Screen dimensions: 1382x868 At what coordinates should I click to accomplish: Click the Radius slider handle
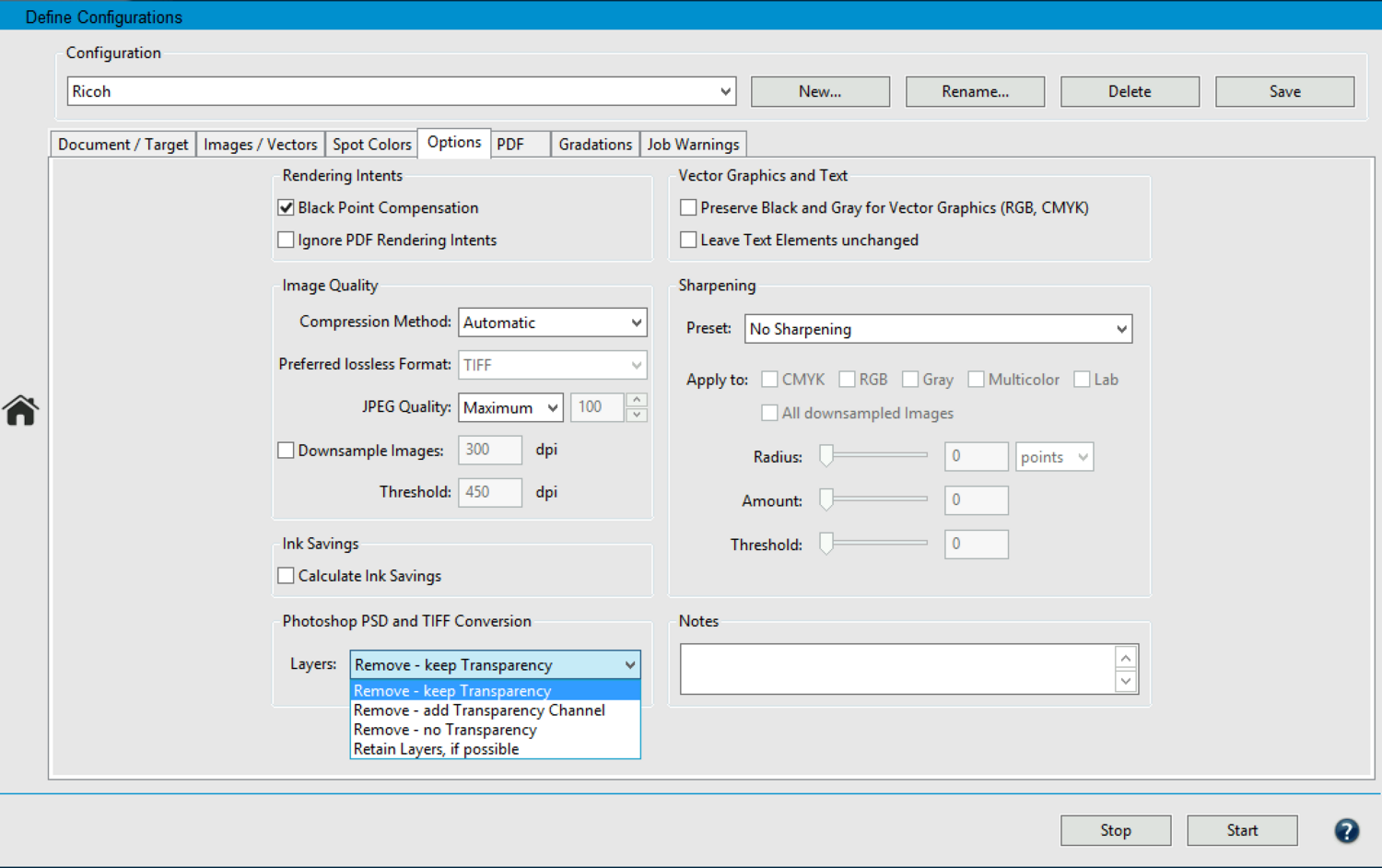coord(826,455)
